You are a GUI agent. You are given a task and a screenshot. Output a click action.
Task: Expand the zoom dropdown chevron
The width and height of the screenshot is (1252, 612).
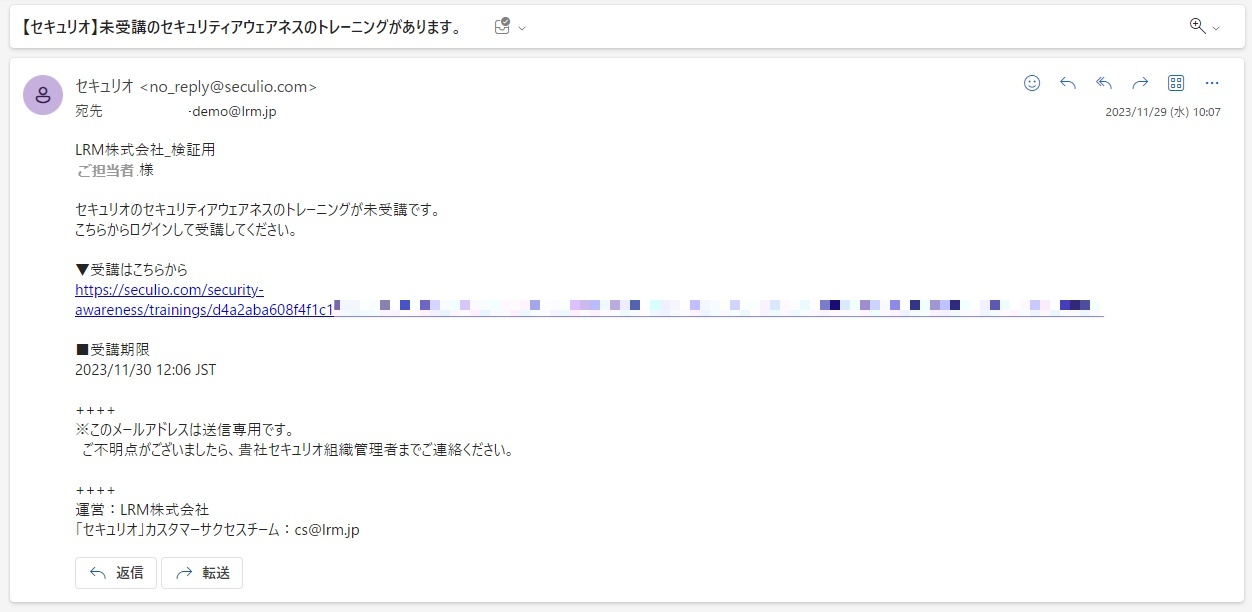1216,28
